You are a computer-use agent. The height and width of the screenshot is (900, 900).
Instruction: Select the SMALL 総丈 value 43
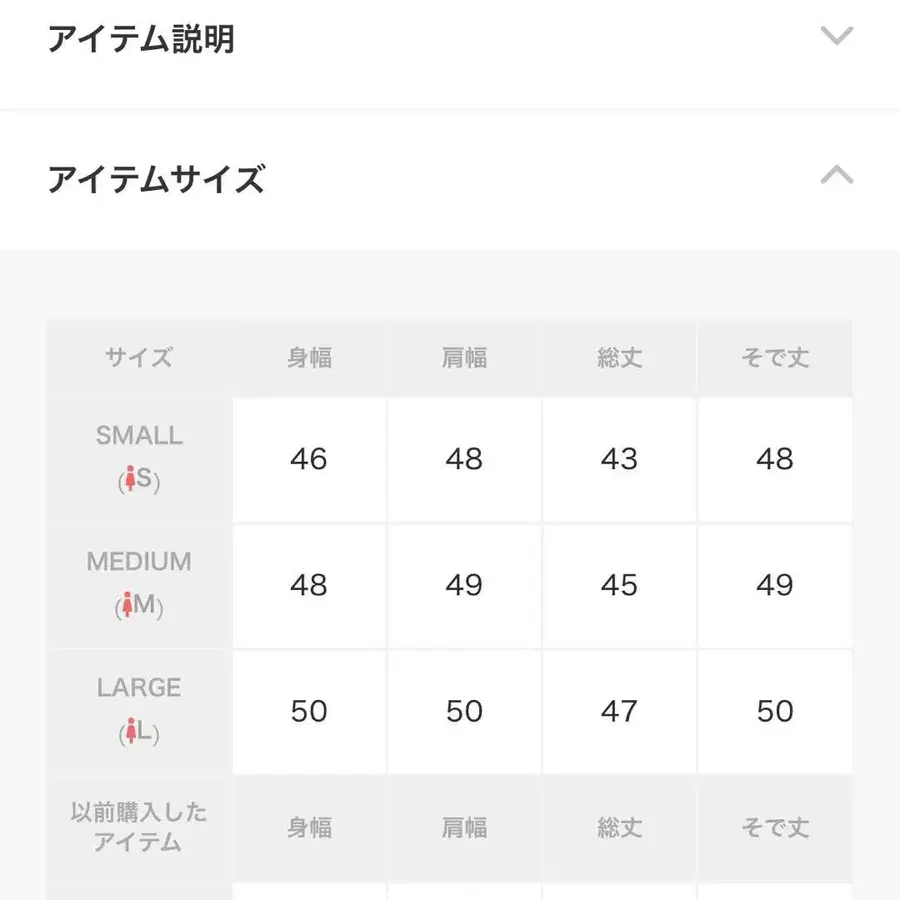pyautogui.click(x=619, y=459)
